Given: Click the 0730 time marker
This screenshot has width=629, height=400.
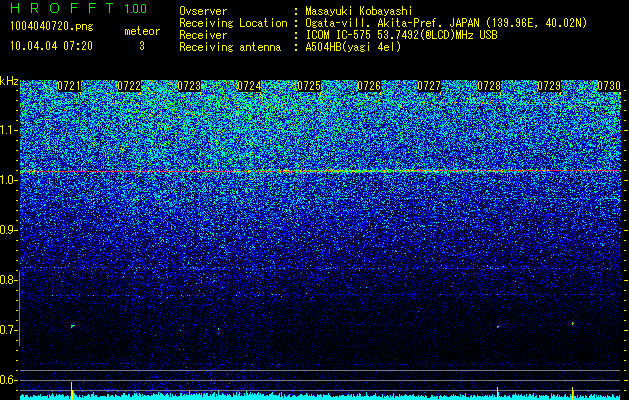Looking at the screenshot, I should point(609,86).
